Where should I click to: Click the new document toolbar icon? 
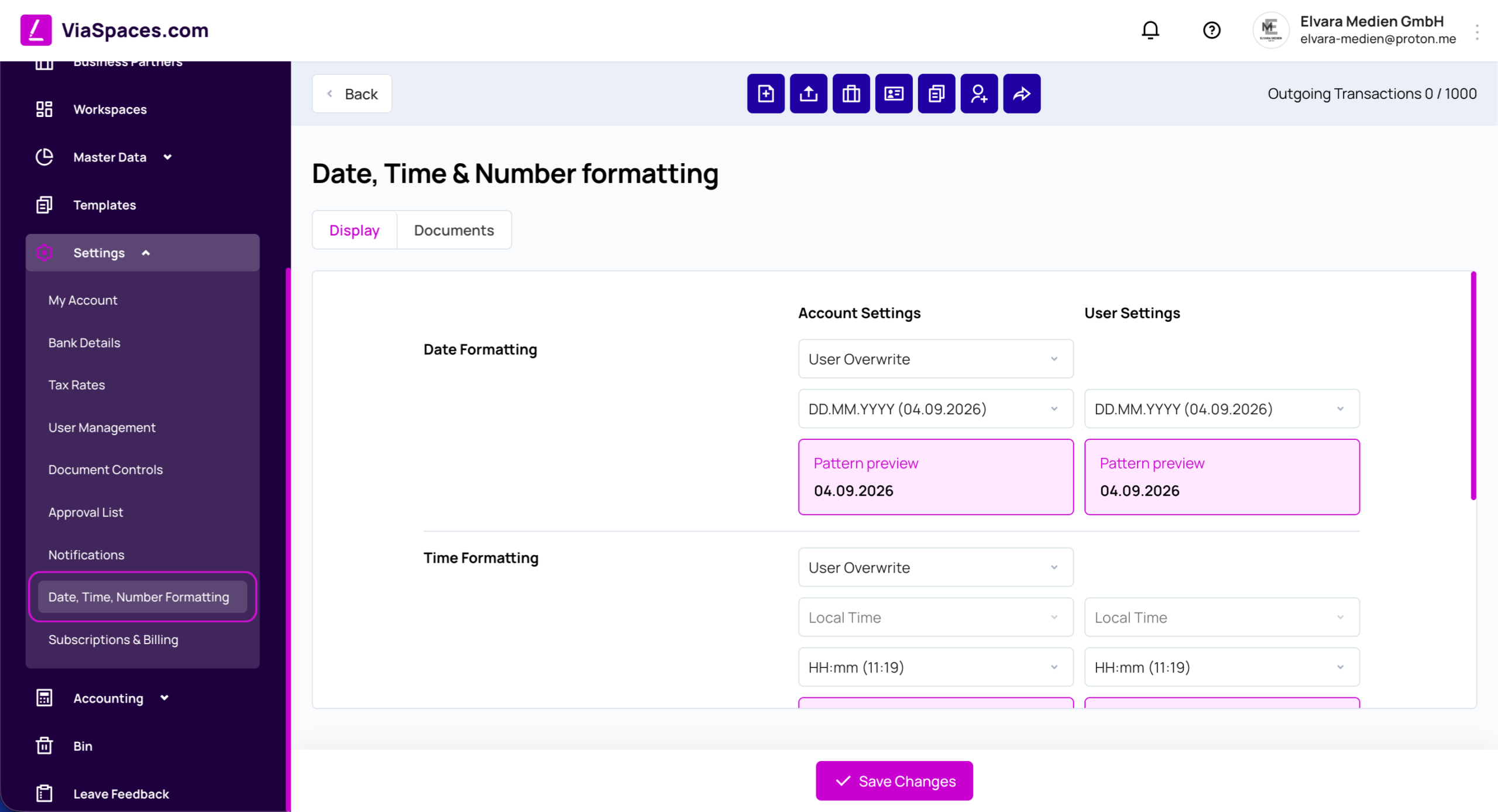(765, 94)
